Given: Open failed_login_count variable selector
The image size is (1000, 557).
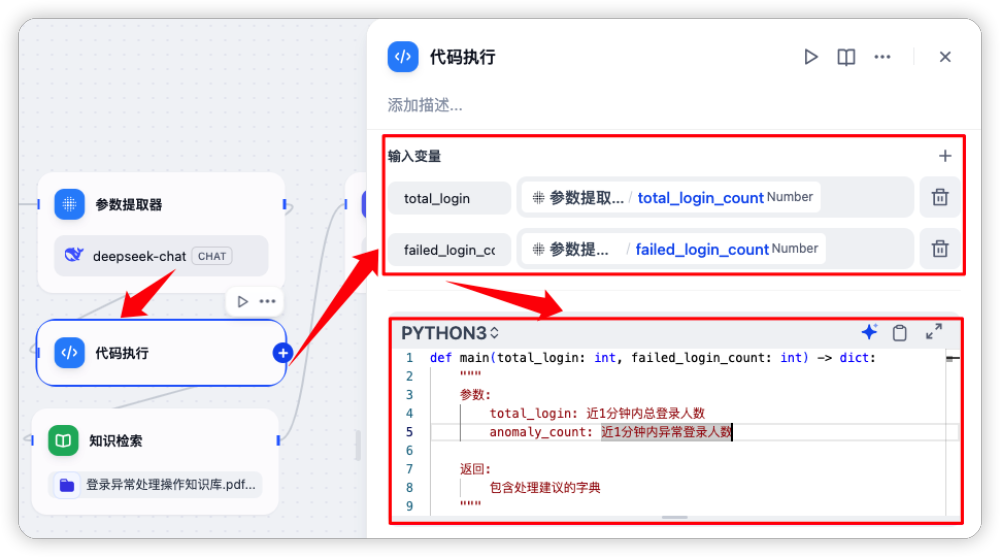Looking at the screenshot, I should click(x=715, y=249).
